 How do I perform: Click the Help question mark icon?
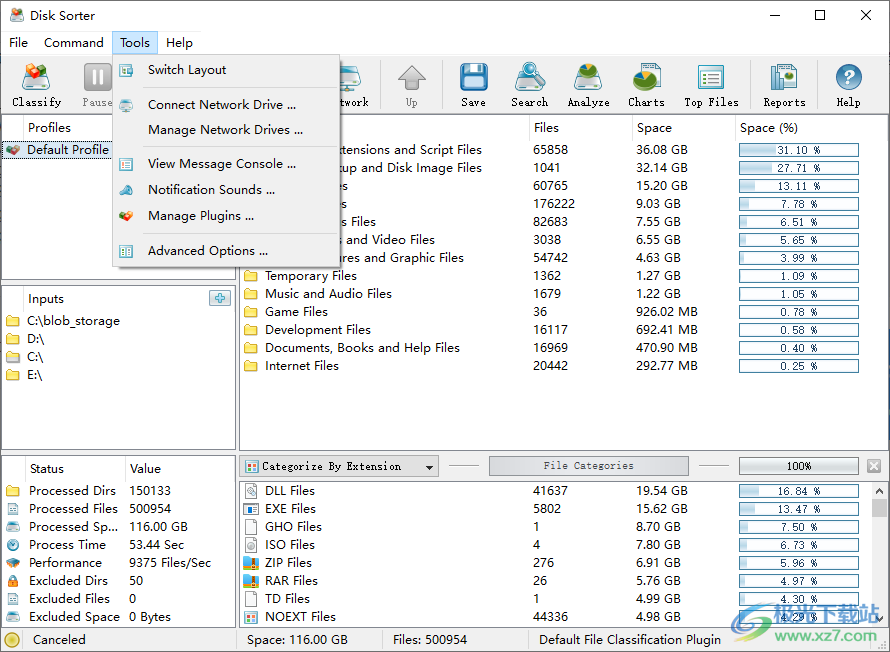coord(848,78)
